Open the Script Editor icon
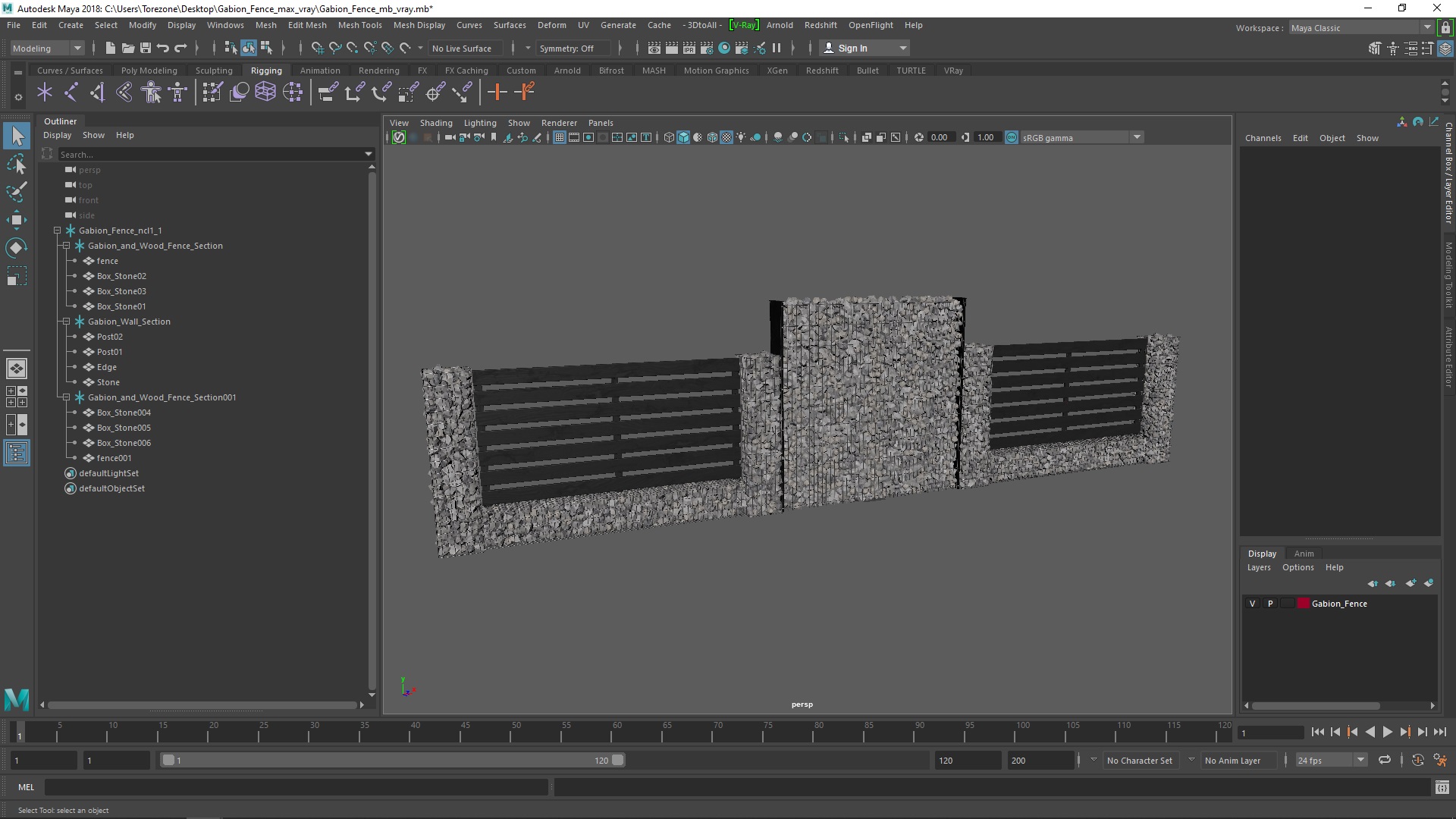 coord(1442,787)
